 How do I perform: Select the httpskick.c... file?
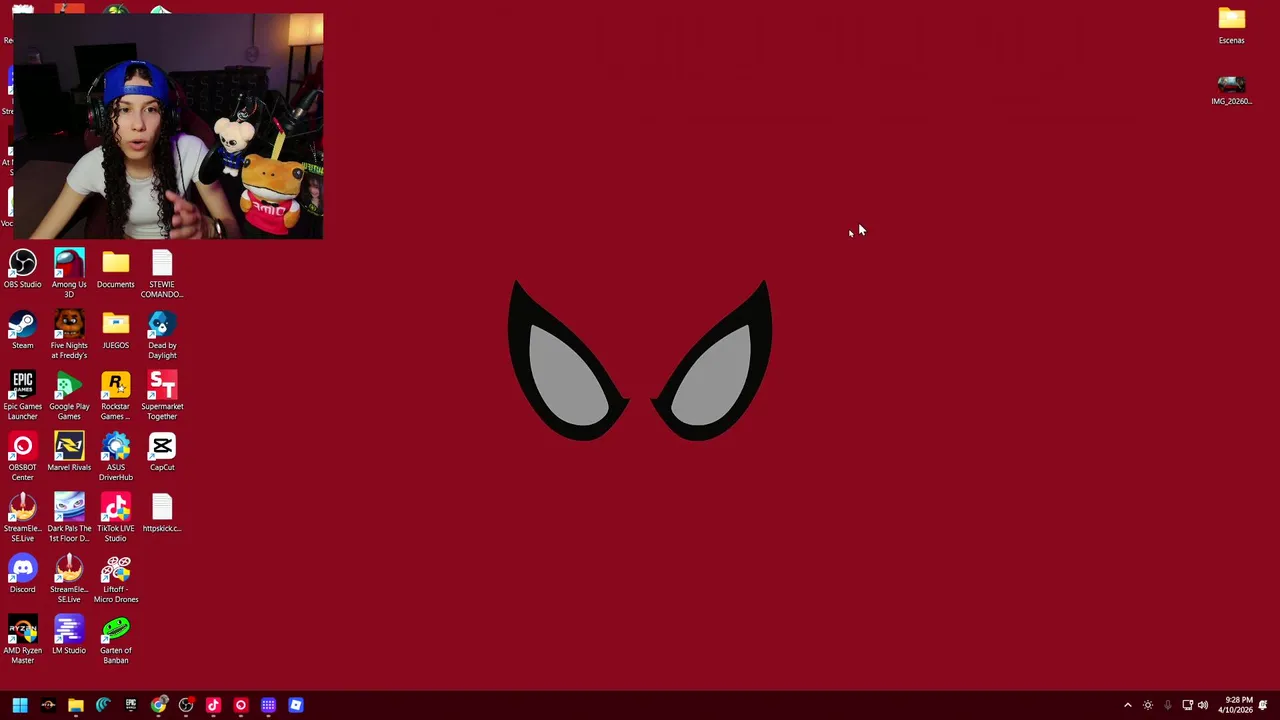(x=162, y=513)
